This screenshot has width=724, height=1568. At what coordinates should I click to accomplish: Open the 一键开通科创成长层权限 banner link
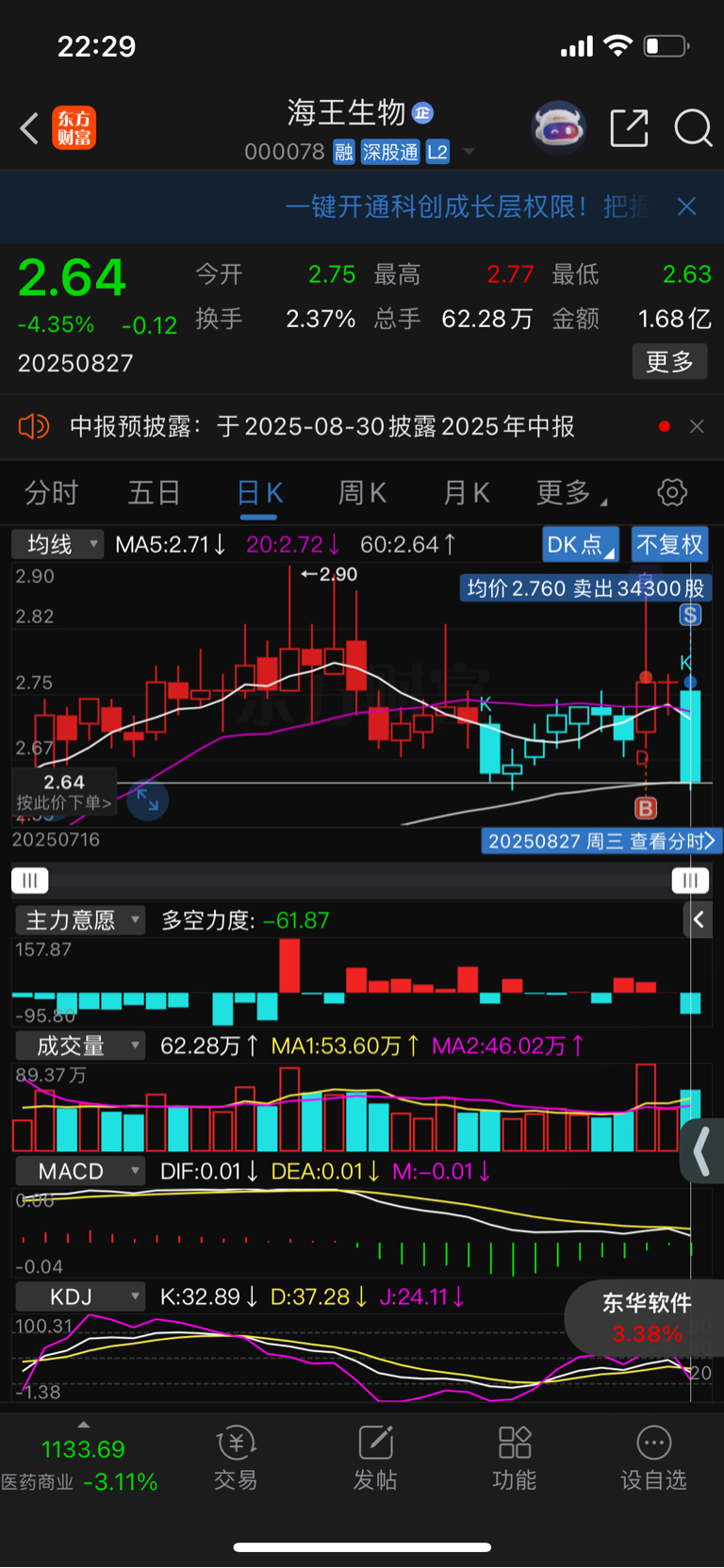tap(467, 206)
